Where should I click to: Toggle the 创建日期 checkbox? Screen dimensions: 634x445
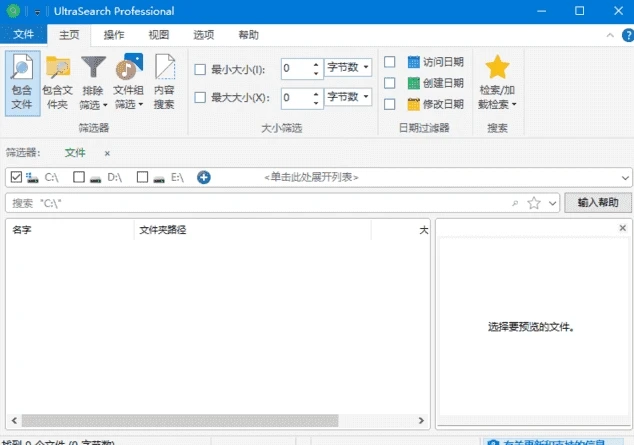[x=389, y=83]
